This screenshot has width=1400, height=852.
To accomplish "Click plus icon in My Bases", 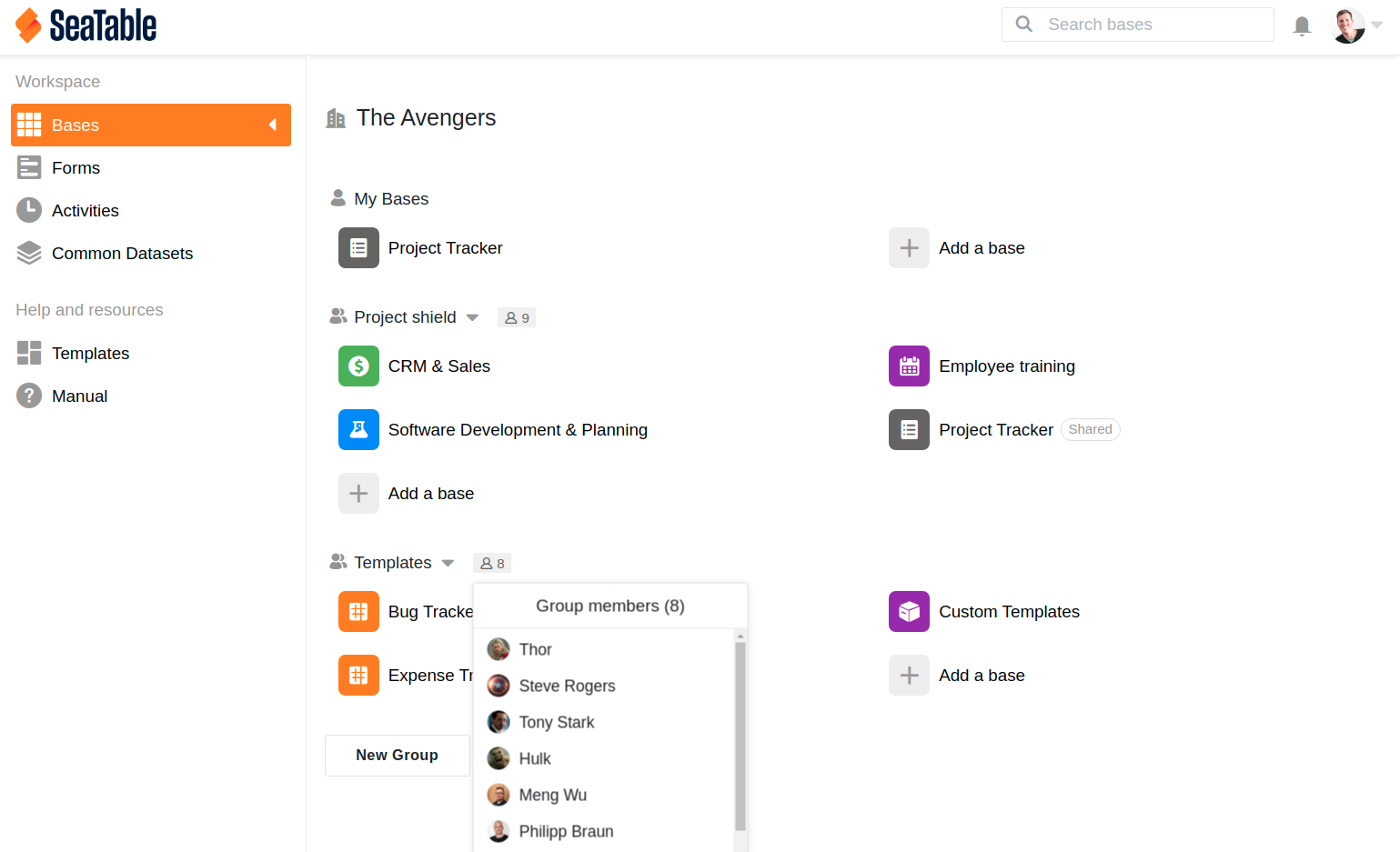I will (x=909, y=247).
